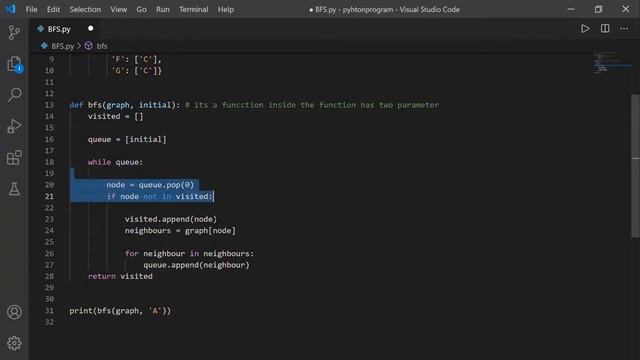The width and height of the screenshot is (640, 360).
Task: Click 'queue.append(neighbour)' line
Action: pyautogui.click(x=196, y=265)
